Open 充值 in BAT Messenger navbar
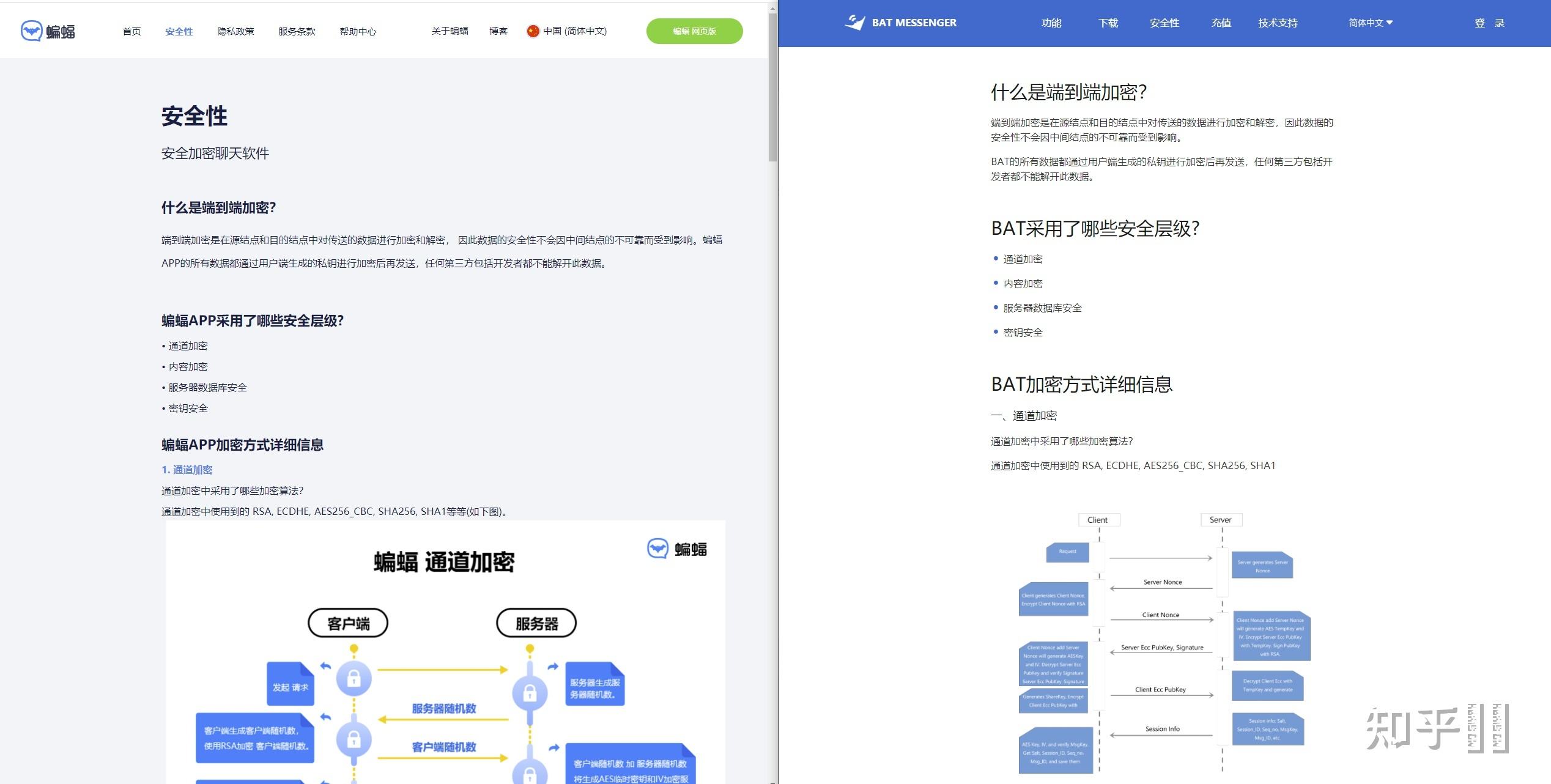 (x=1221, y=23)
